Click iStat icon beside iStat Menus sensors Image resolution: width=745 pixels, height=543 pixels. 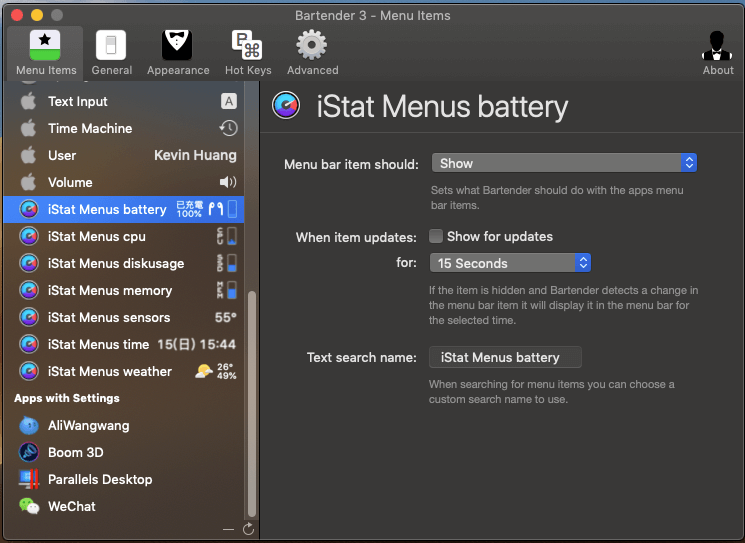29,317
